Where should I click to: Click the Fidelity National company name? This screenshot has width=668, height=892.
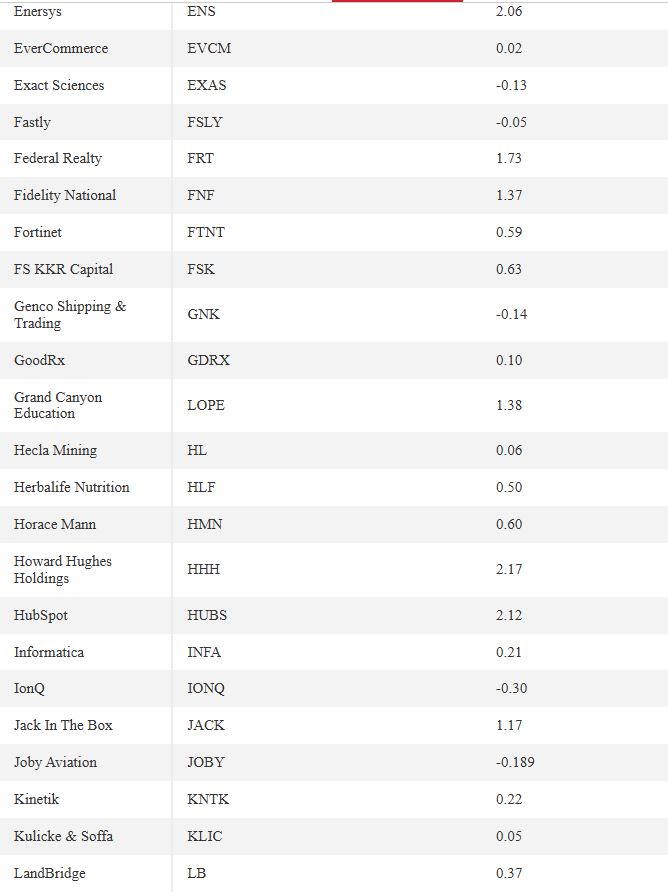pos(65,195)
